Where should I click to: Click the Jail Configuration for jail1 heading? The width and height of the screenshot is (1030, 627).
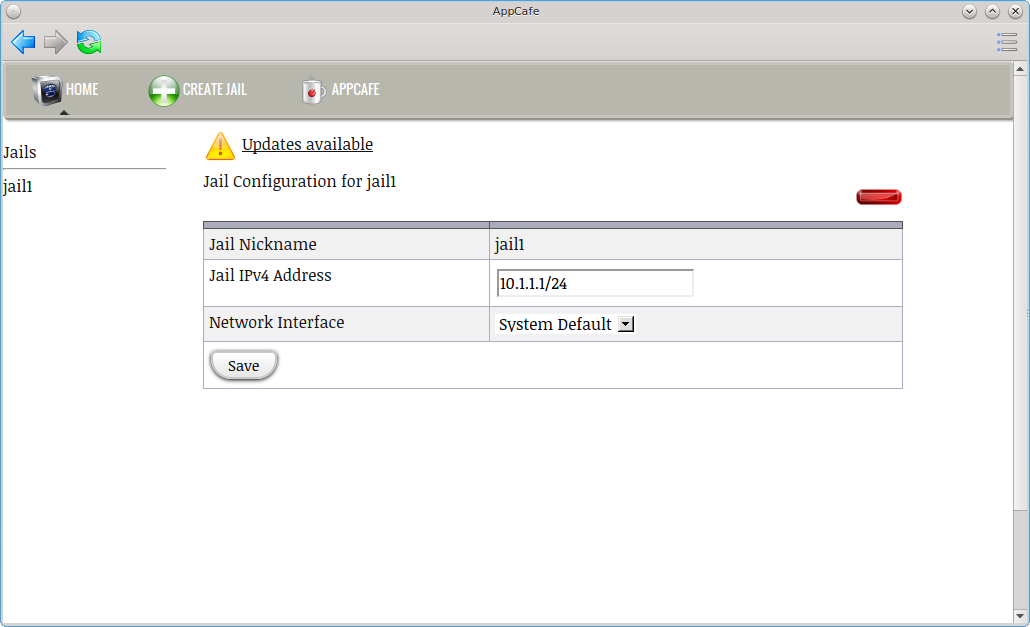(x=300, y=181)
